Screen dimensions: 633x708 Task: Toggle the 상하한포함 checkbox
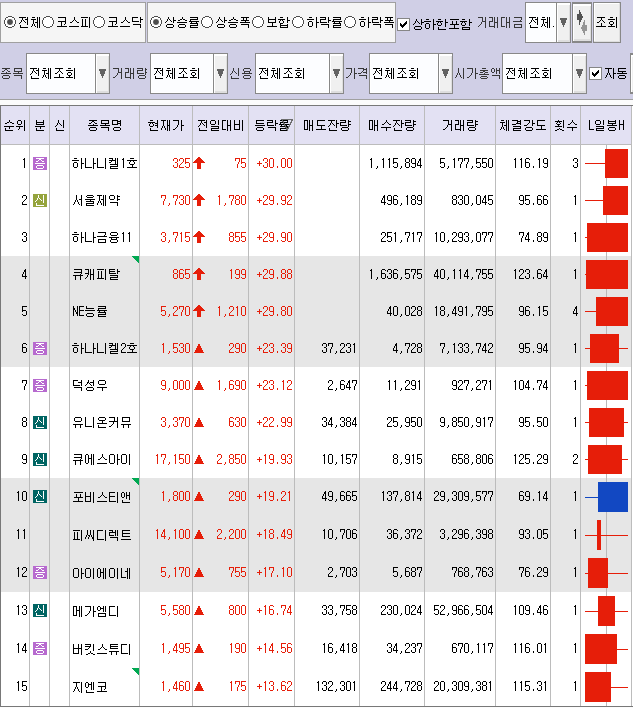[x=404, y=24]
